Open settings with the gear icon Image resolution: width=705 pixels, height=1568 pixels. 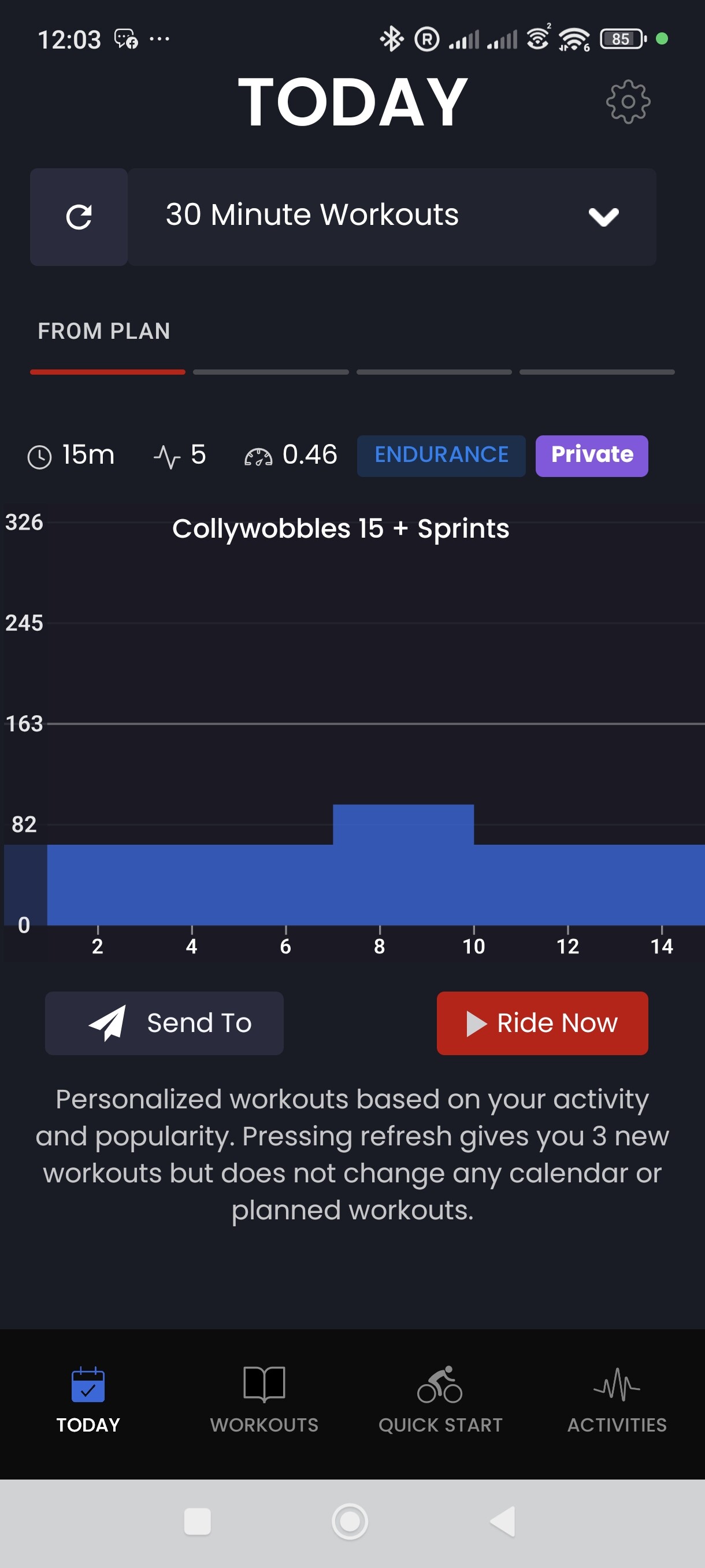tap(628, 102)
